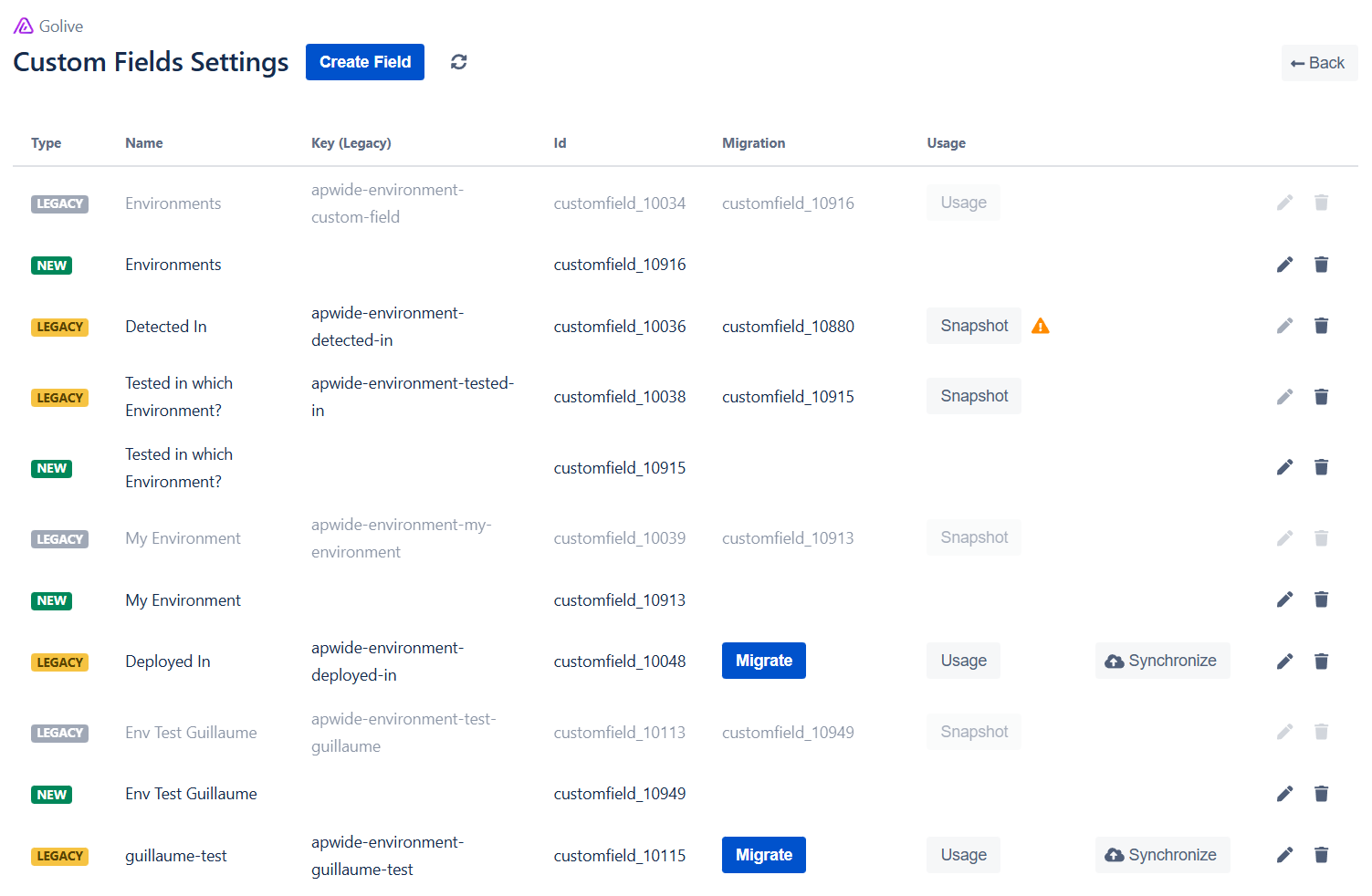Edit the NEW Environments field with pencil icon
Viewport: 1372px width, 896px height.
pyautogui.click(x=1284, y=265)
